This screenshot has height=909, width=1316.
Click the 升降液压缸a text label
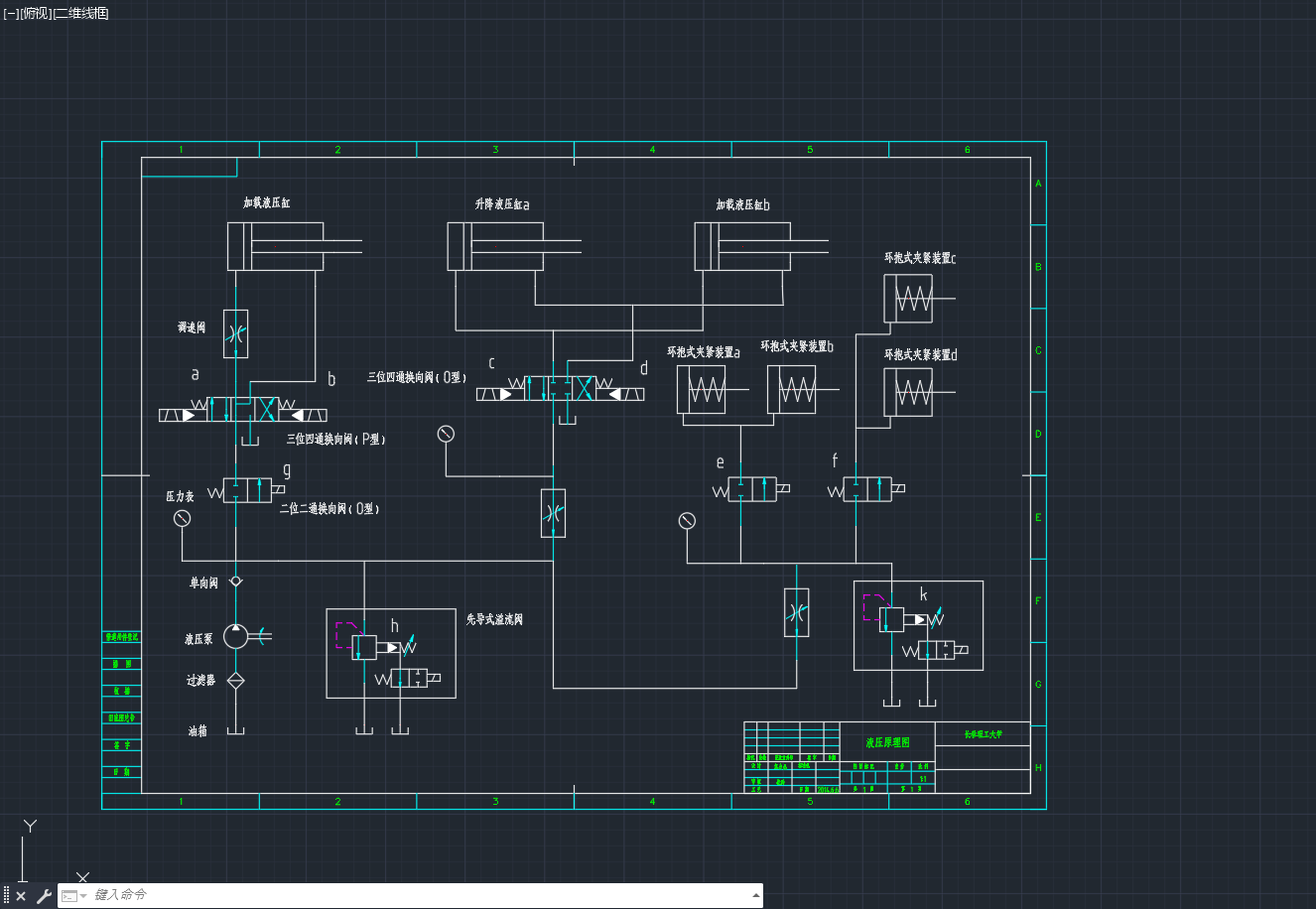coord(502,204)
